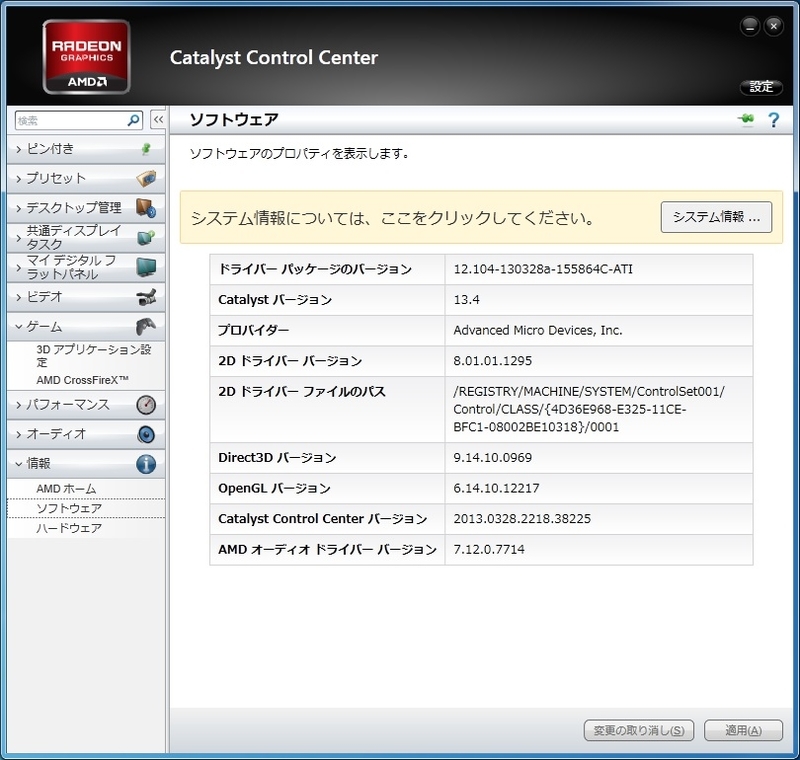
Task: Click the プリセット preset icon
Action: 146,179
